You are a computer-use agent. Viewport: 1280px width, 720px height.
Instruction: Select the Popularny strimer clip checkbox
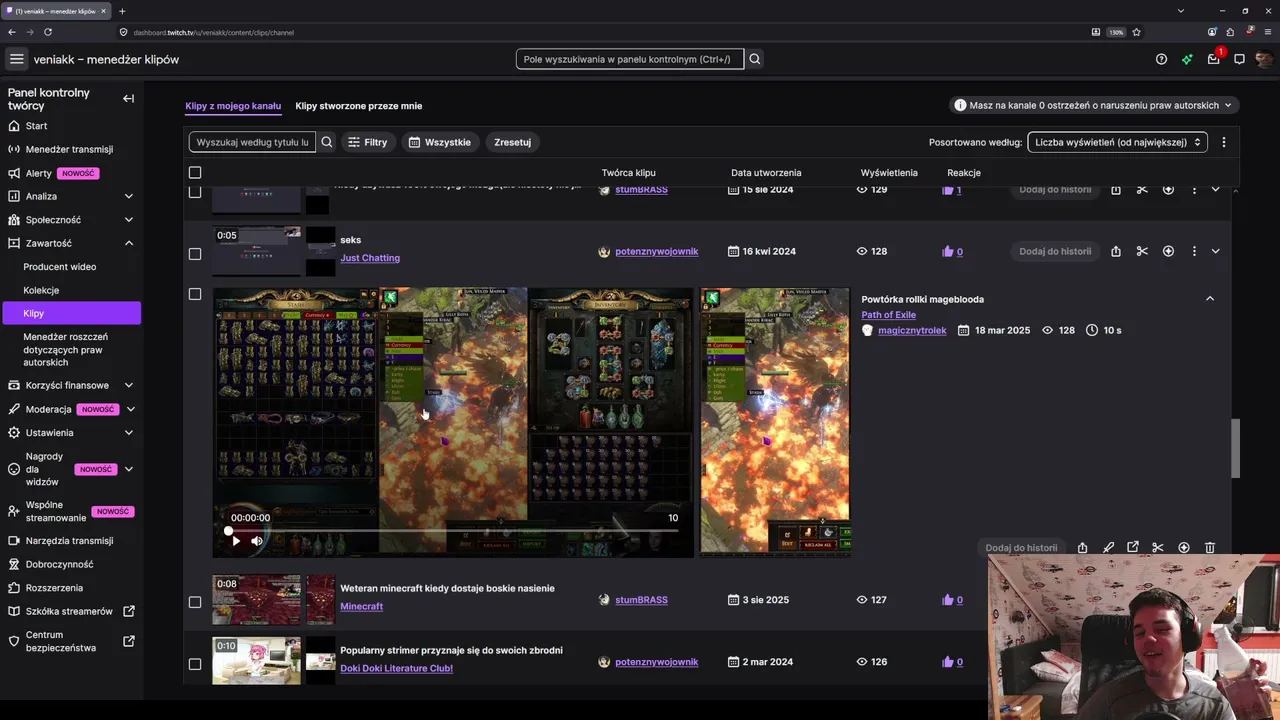(x=195, y=664)
